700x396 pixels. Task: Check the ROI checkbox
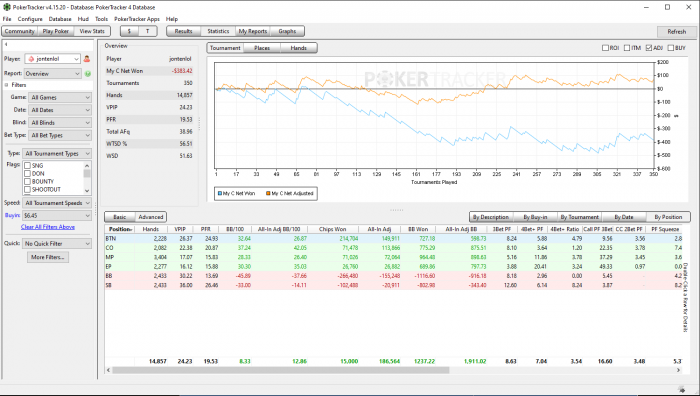[x=605, y=48]
